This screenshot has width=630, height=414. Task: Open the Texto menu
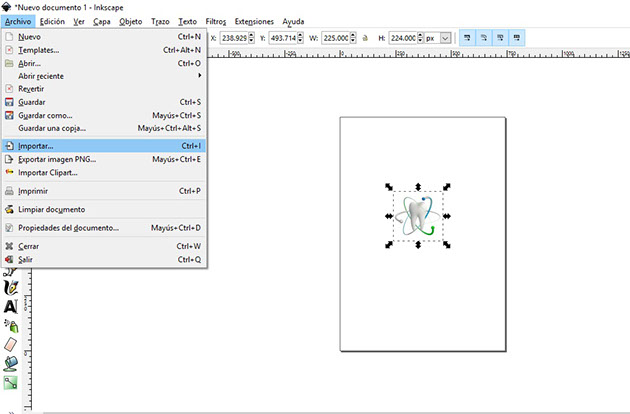188,21
